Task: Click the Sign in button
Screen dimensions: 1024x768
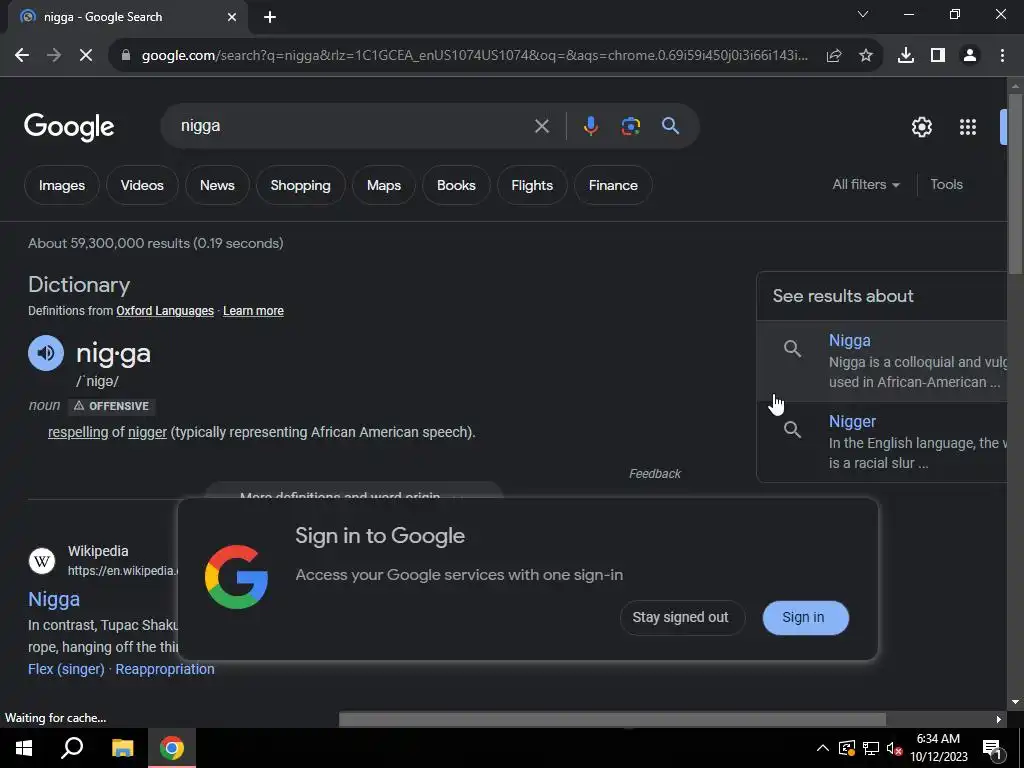Action: pos(805,618)
